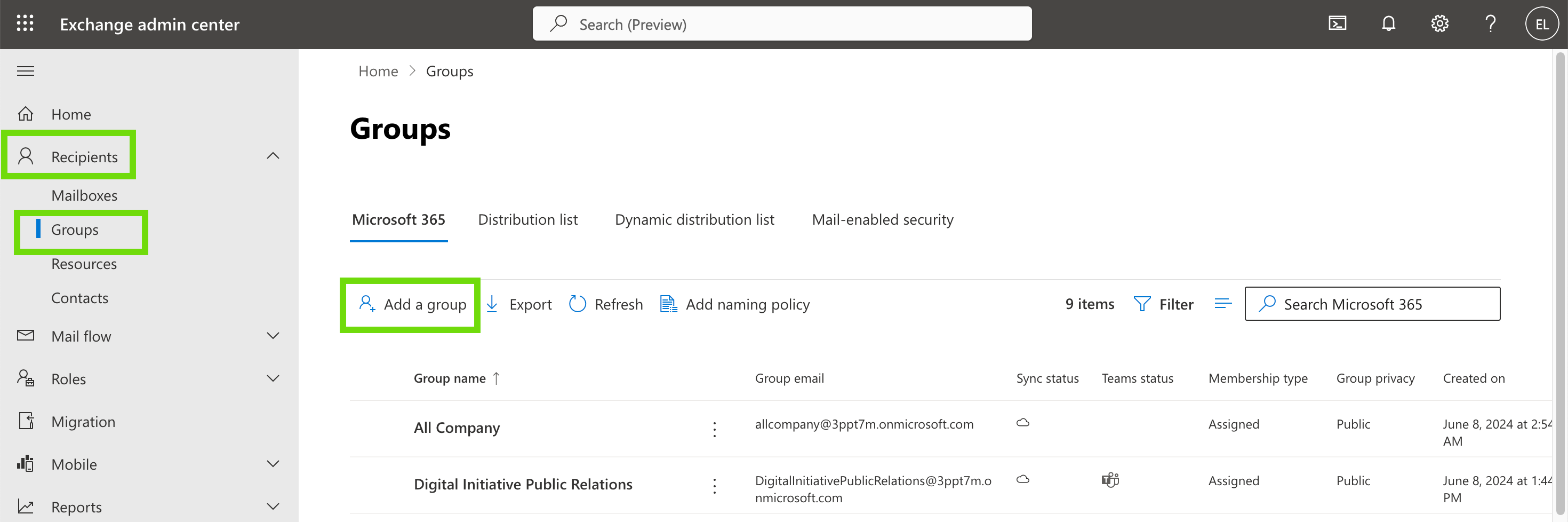The height and width of the screenshot is (522, 1568).
Task: Click the Mail flow envelope icon
Action: tap(26, 336)
